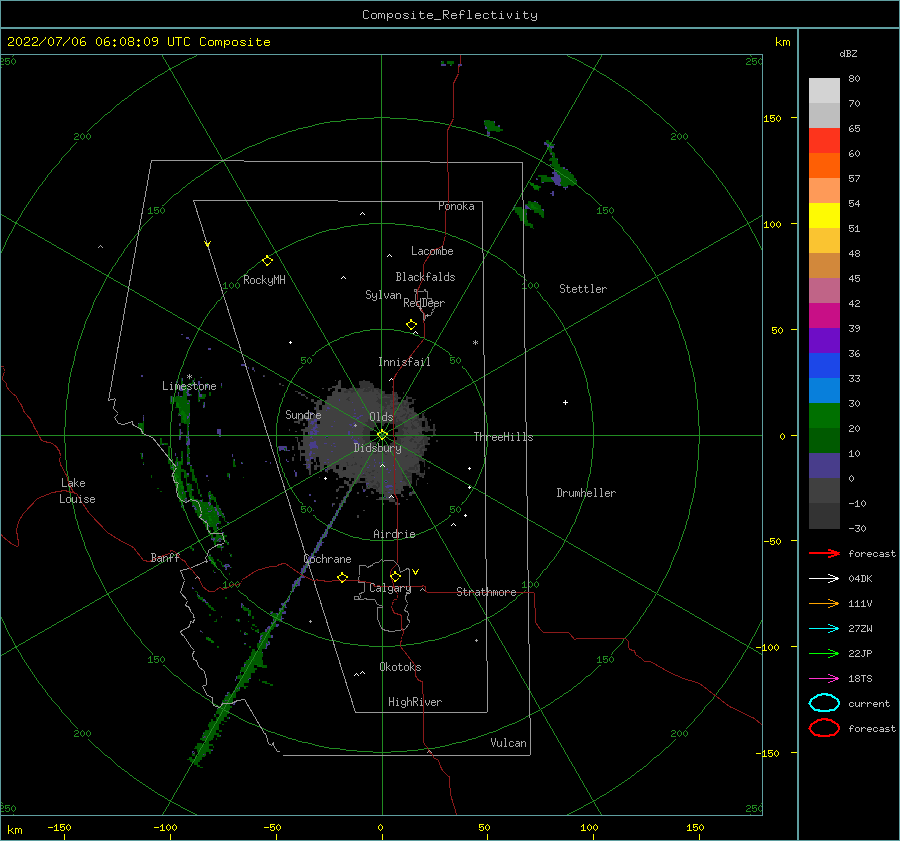The image size is (900, 841).
Task: Click the Airdrie label
Action: coord(394,534)
